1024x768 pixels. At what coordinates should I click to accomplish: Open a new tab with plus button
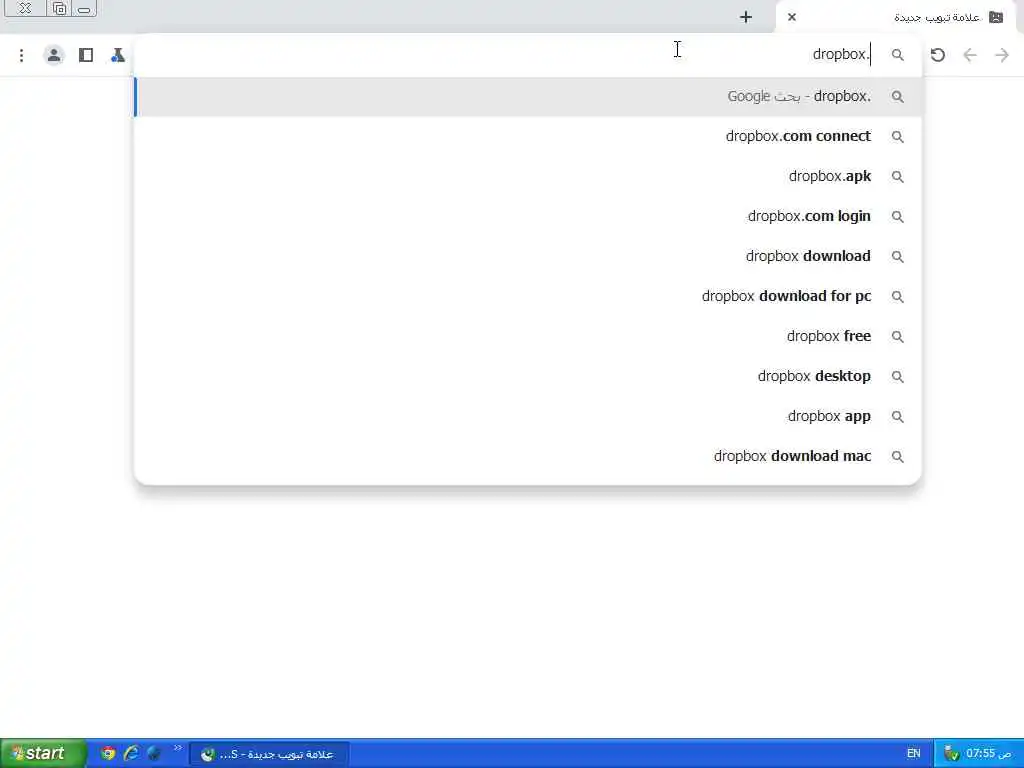pyautogui.click(x=746, y=18)
